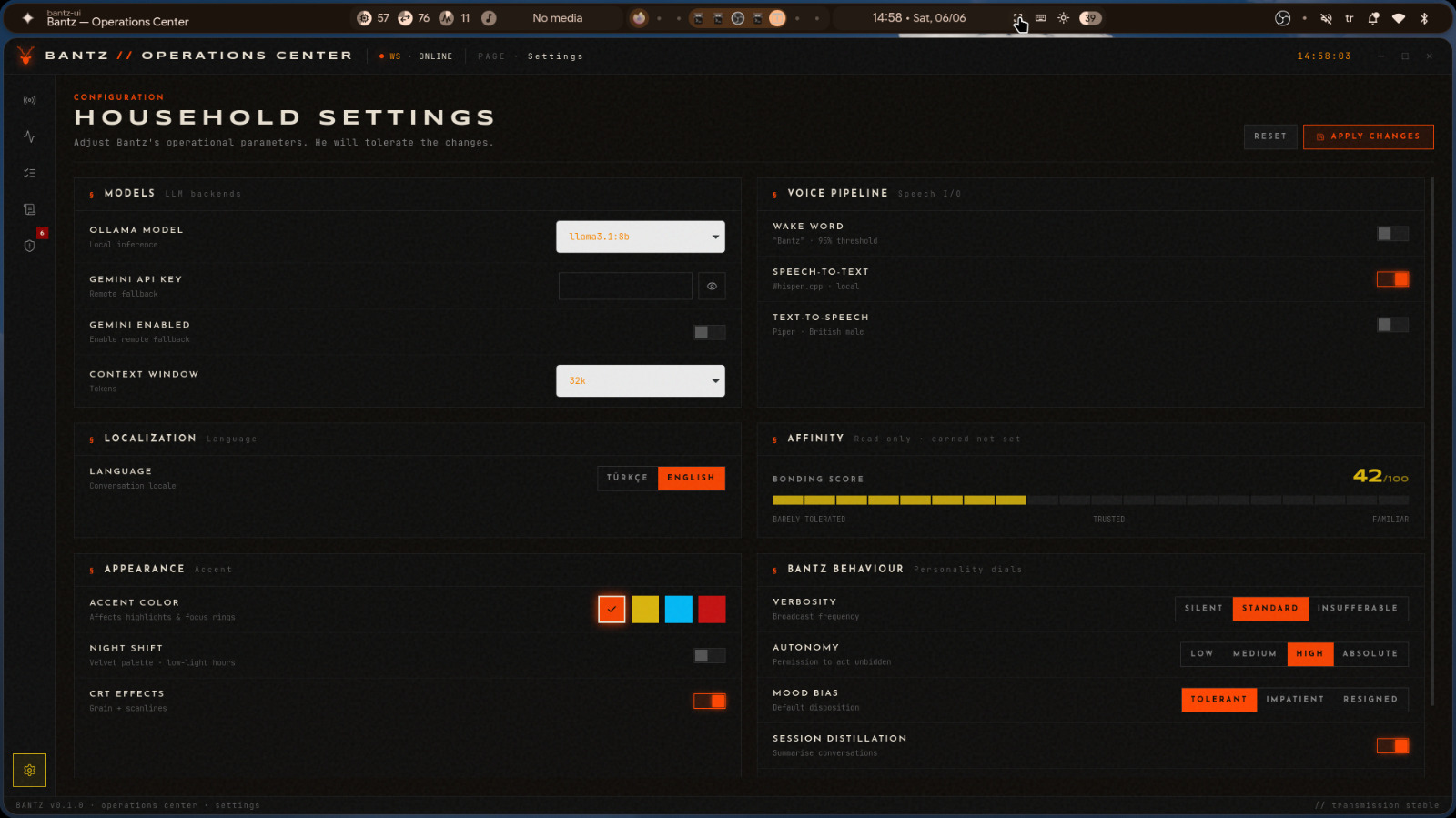Select the red accent color swatch
Image resolution: width=1456 pixels, height=818 pixels.
point(712,610)
